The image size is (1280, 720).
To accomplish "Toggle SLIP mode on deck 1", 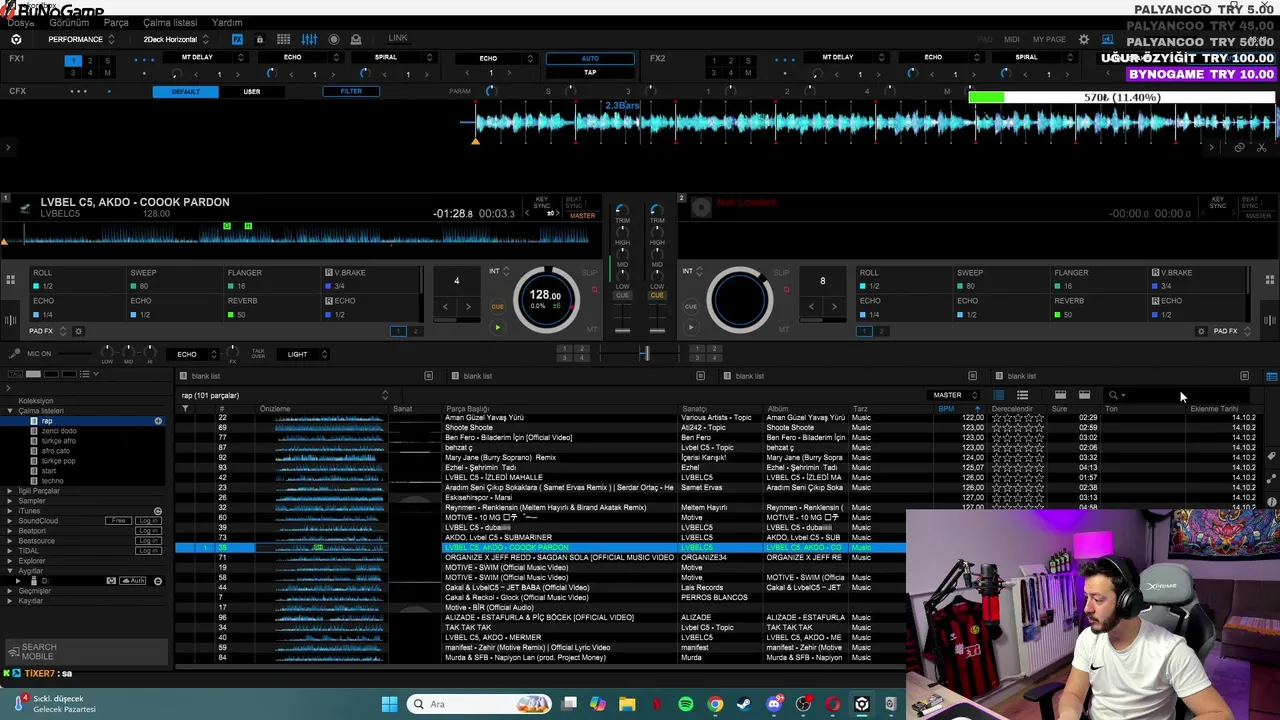I will (x=589, y=273).
